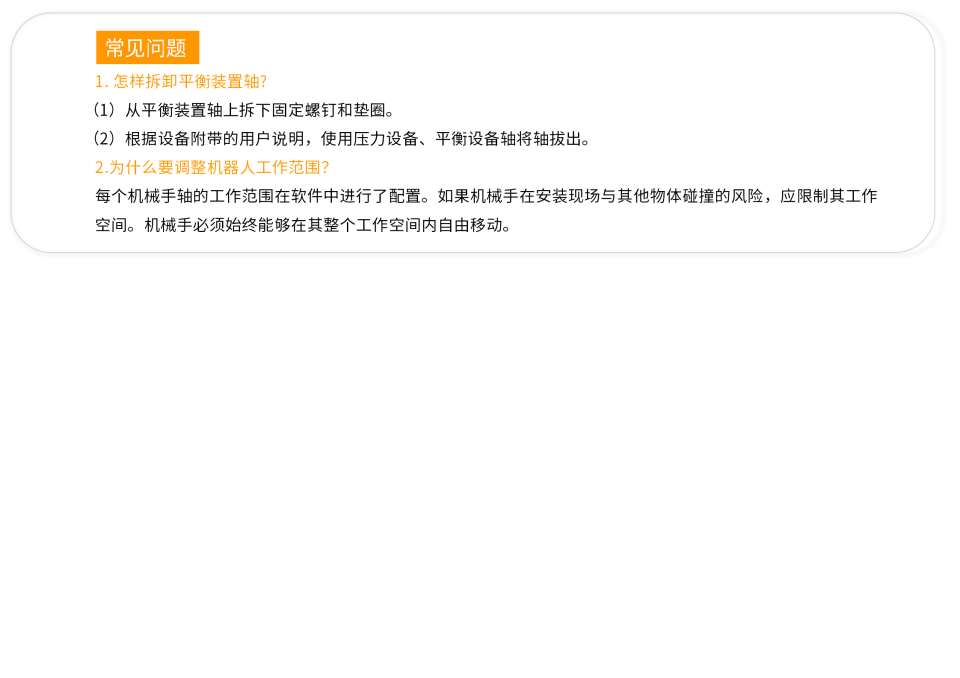Image resolution: width=960 pixels, height=678 pixels.
Task: Click the question mark after 平衡装置轴
Action: [x=263, y=81]
